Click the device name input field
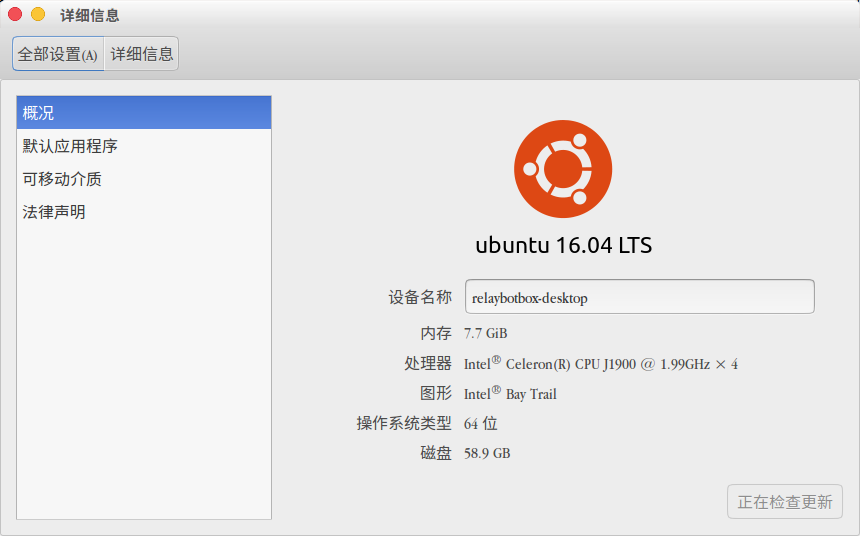Image resolution: width=860 pixels, height=536 pixels. (640, 297)
